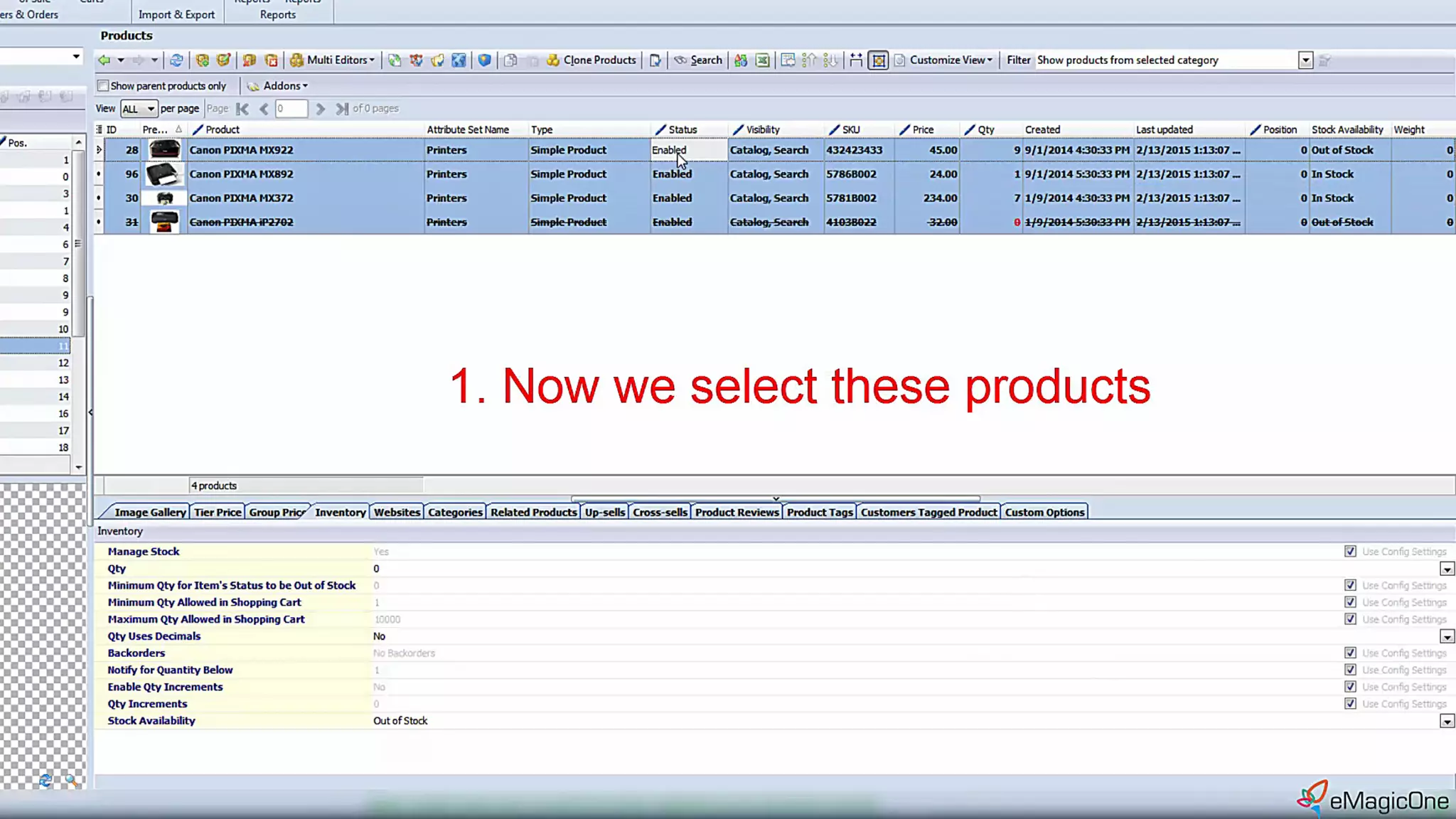1456x819 pixels.
Task: Uncheck Use Config Settings for Manage Stock
Action: [1350, 552]
